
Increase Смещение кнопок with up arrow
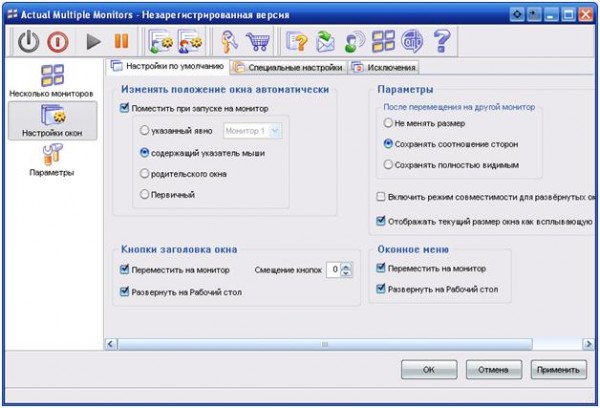(x=346, y=266)
